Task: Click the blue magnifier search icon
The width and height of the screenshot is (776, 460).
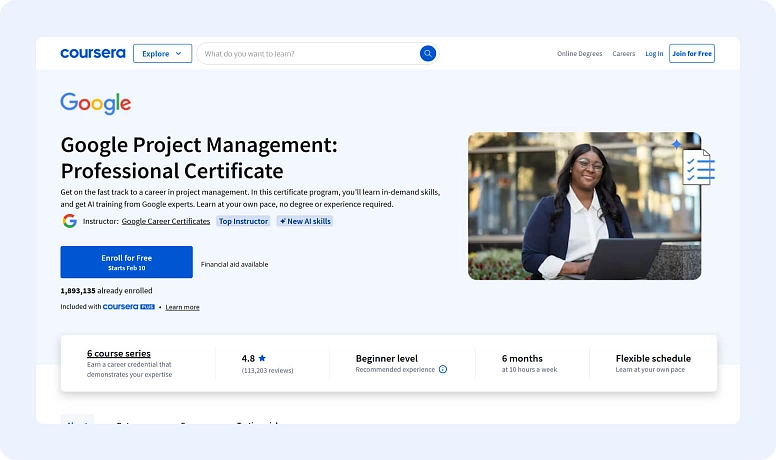Action: pos(428,53)
